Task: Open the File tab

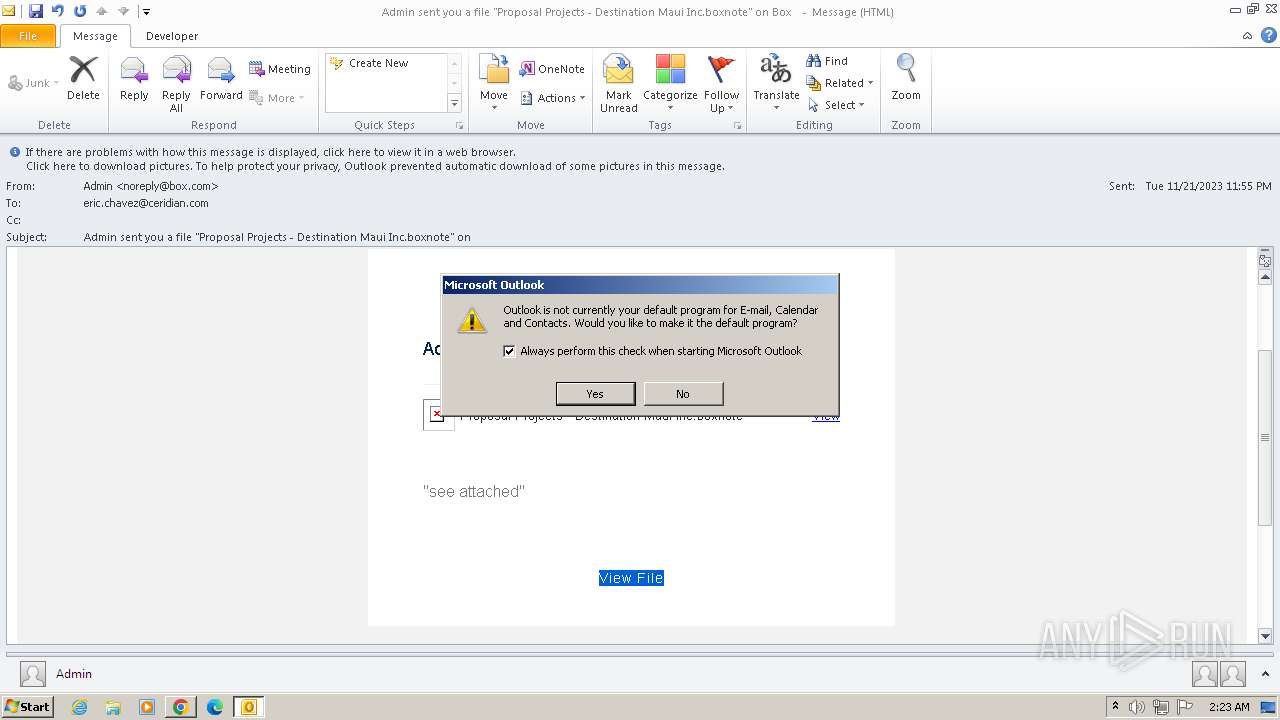Action: [28, 36]
